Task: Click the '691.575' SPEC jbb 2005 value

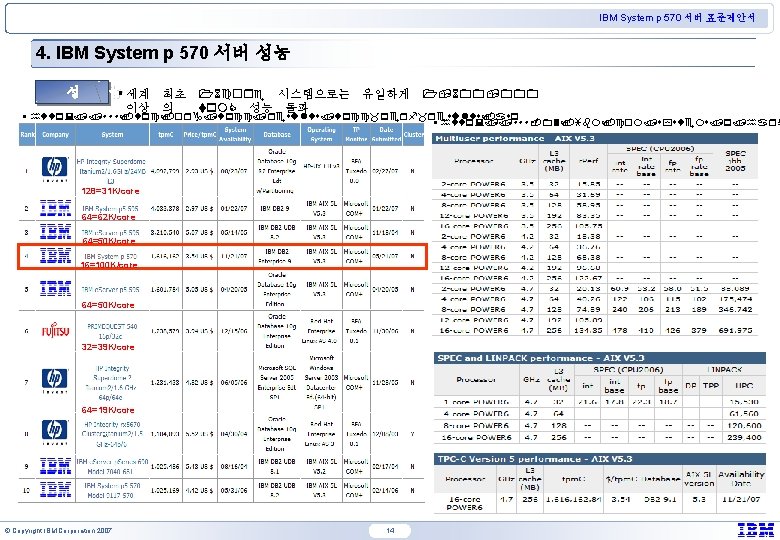Action: click(735, 330)
